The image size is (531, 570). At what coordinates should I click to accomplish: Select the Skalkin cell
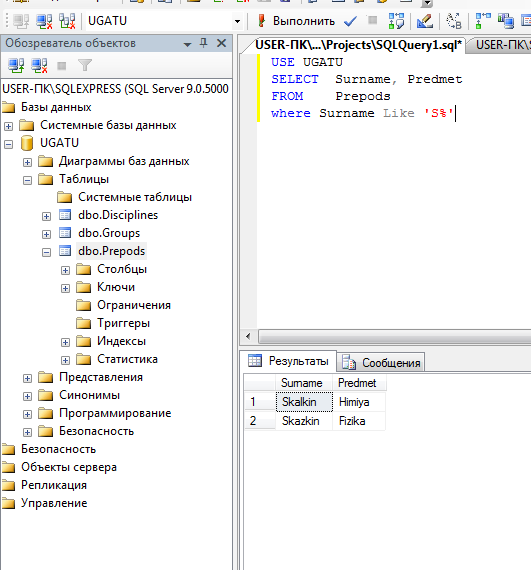[304, 402]
